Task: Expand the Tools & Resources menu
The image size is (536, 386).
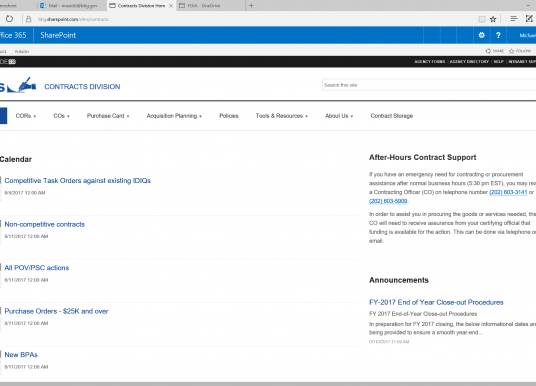Action: (282, 116)
